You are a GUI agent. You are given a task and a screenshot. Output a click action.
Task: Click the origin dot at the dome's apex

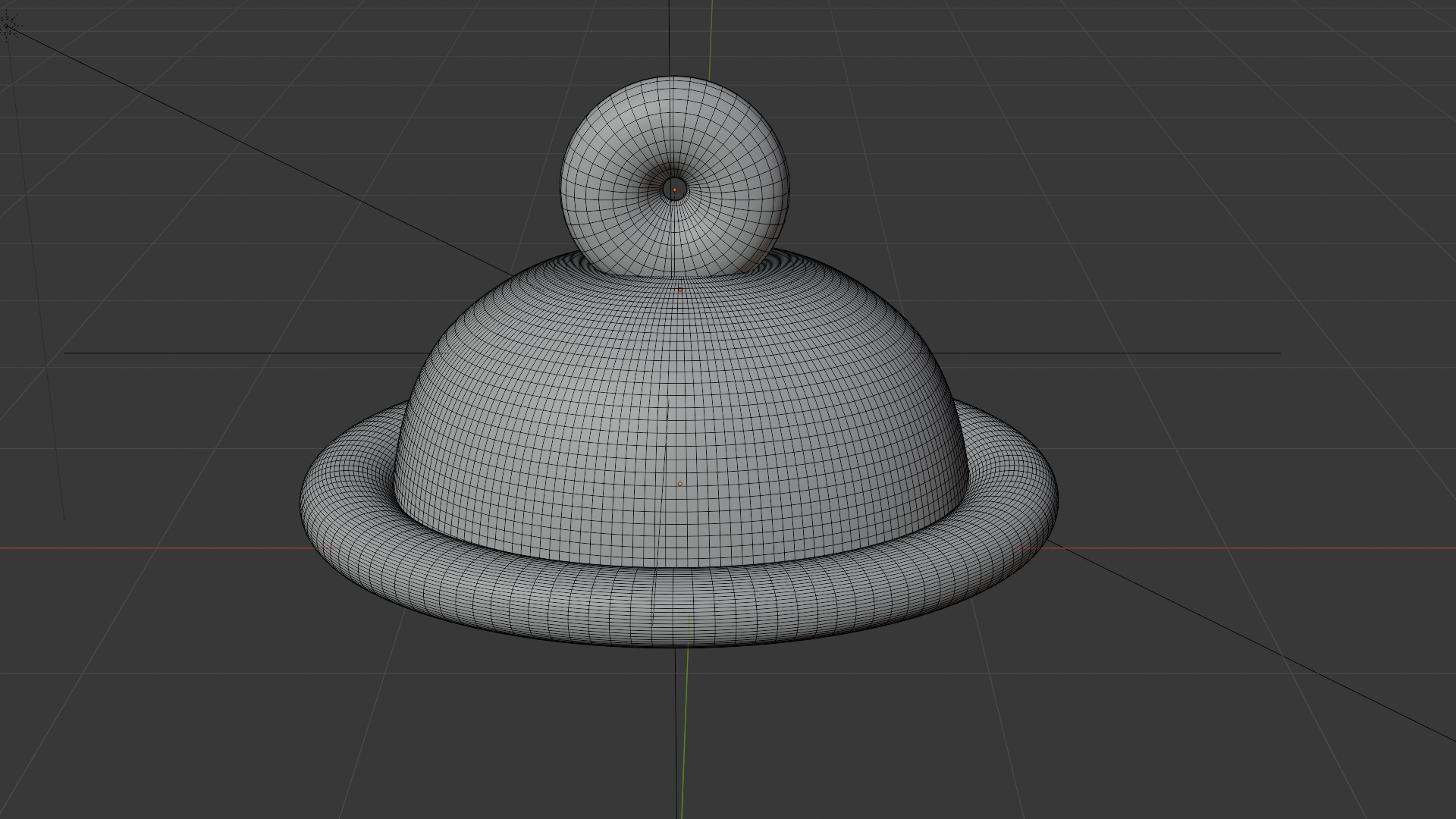click(680, 289)
